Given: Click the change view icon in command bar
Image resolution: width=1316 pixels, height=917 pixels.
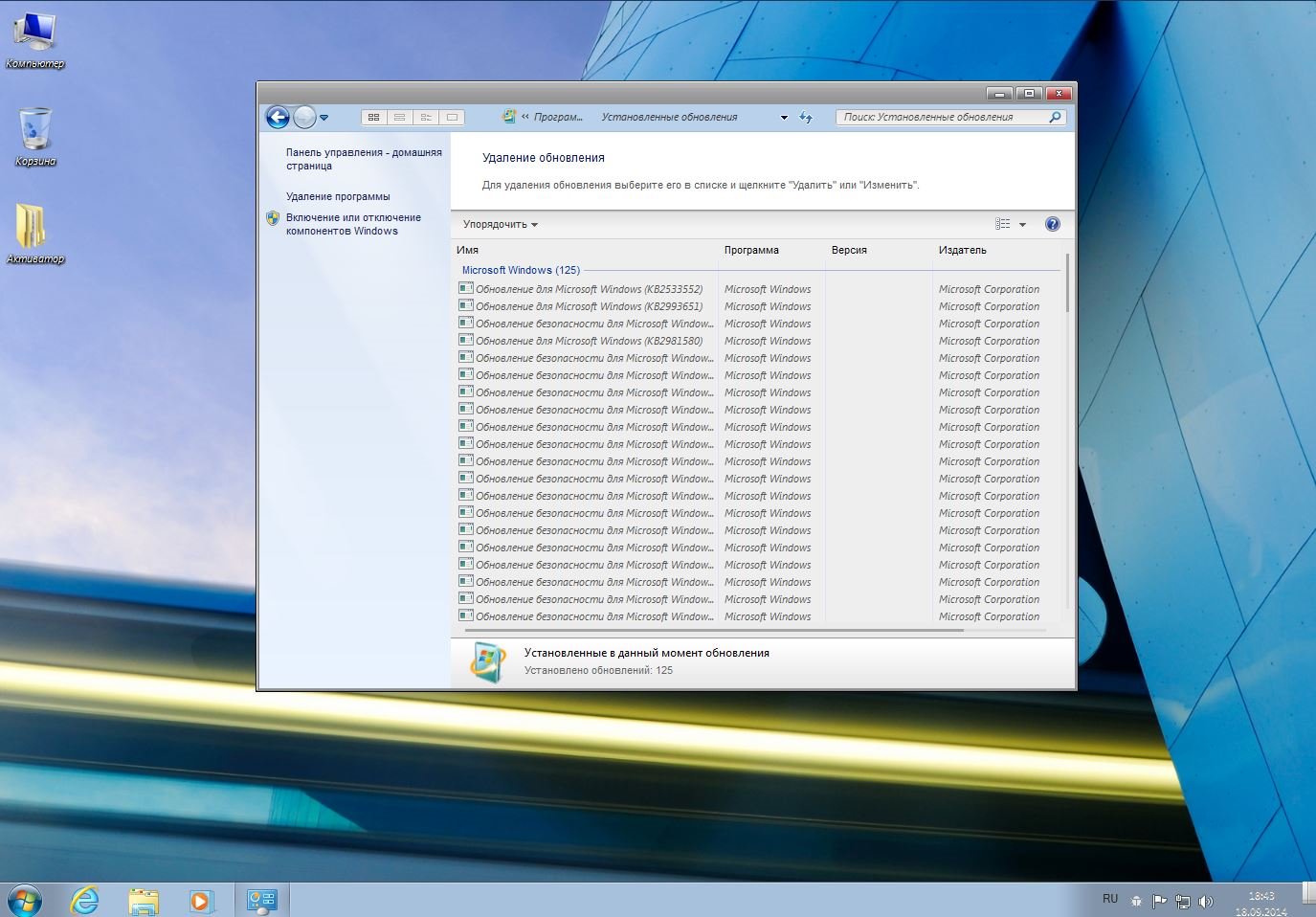Looking at the screenshot, I should pyautogui.click(x=1003, y=224).
